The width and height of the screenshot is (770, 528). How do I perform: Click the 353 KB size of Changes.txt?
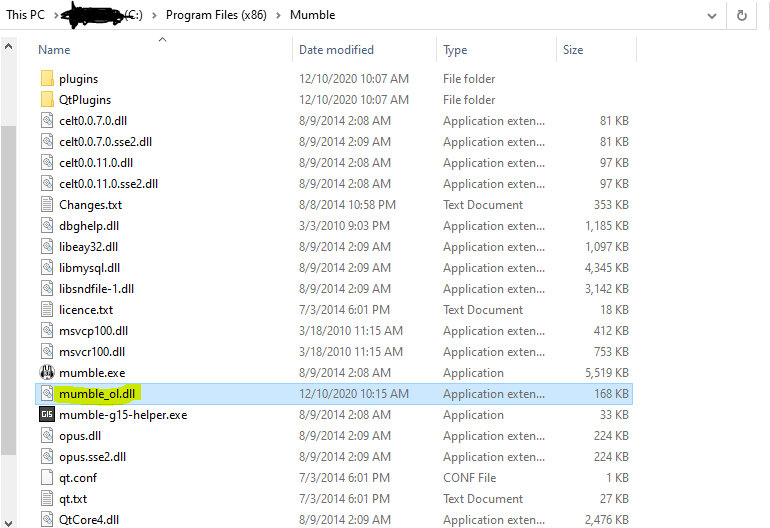(x=611, y=205)
